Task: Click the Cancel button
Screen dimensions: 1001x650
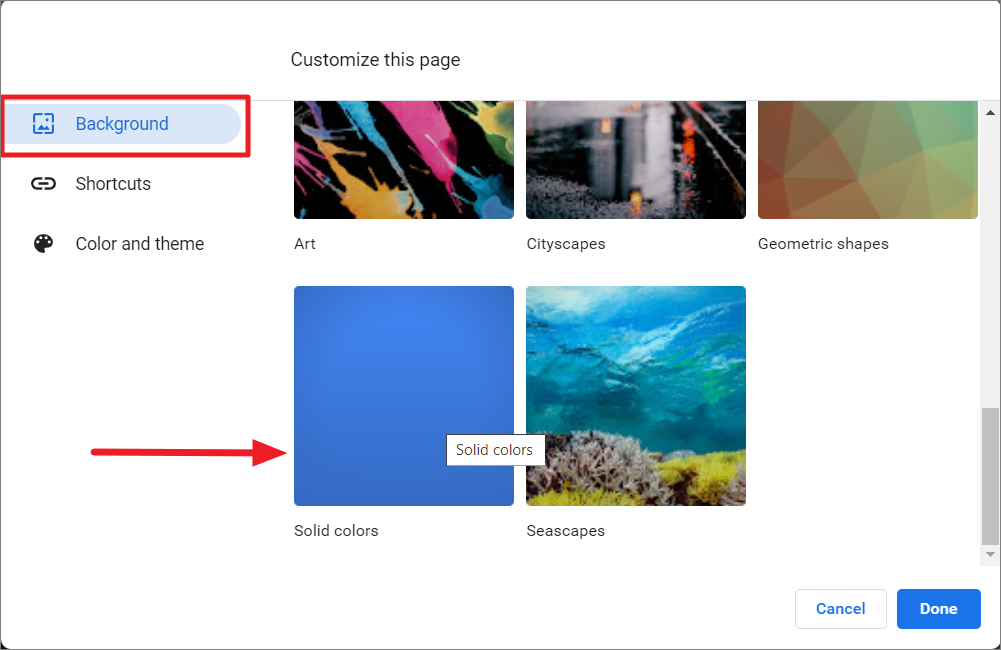Action: click(841, 608)
